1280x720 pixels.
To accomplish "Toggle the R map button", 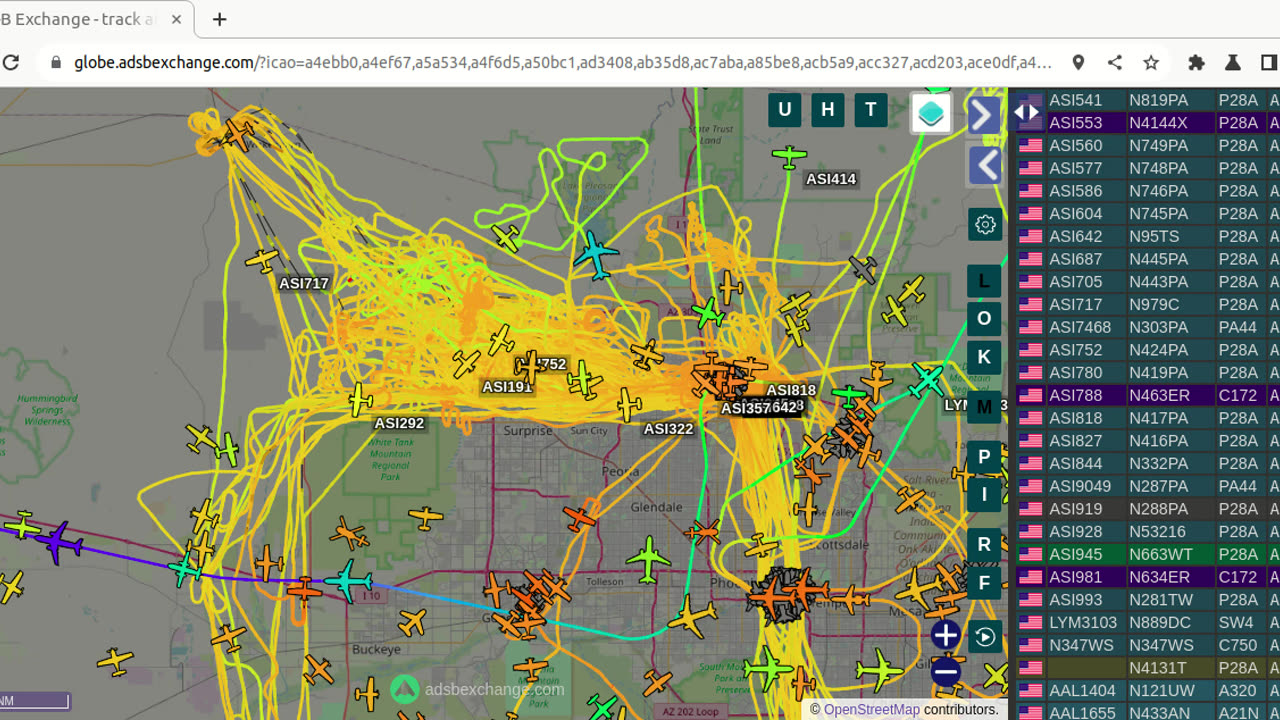I will [x=985, y=545].
